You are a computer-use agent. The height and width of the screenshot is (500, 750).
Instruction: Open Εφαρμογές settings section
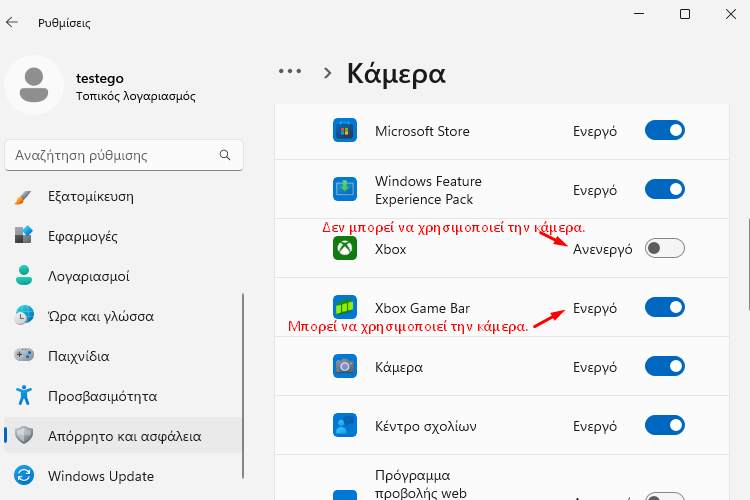click(123, 236)
